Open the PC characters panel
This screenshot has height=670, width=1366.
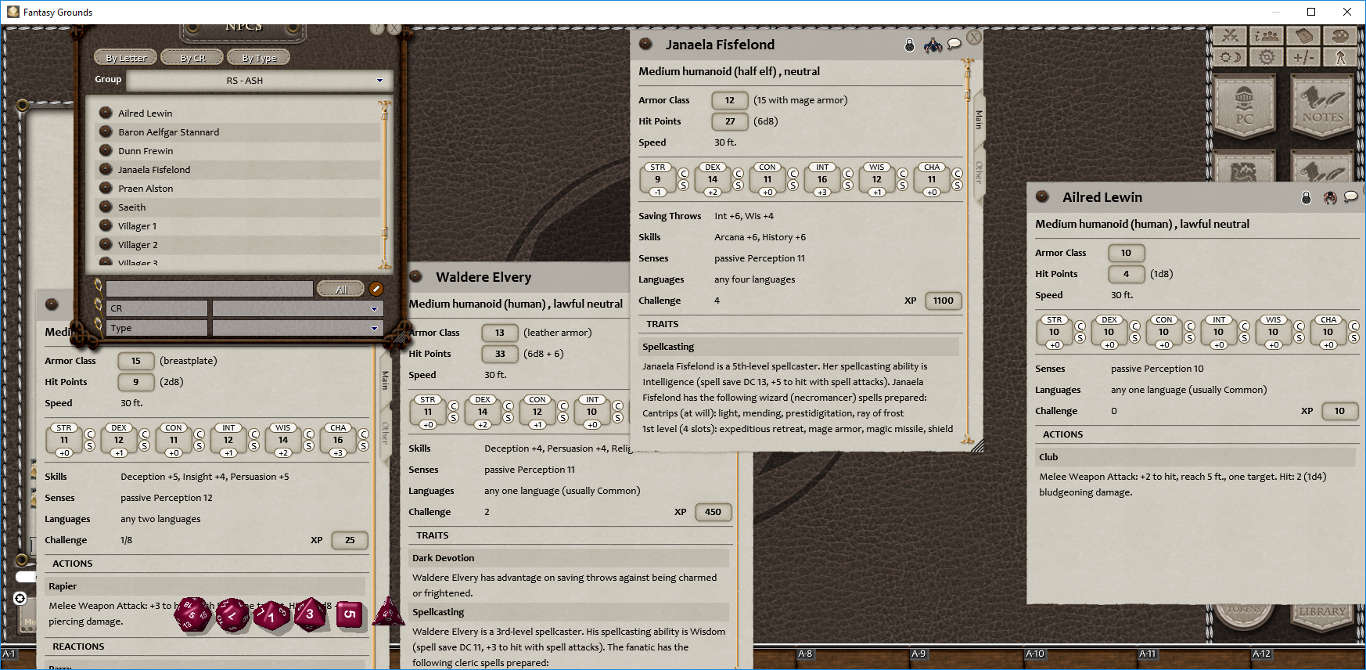point(1246,105)
